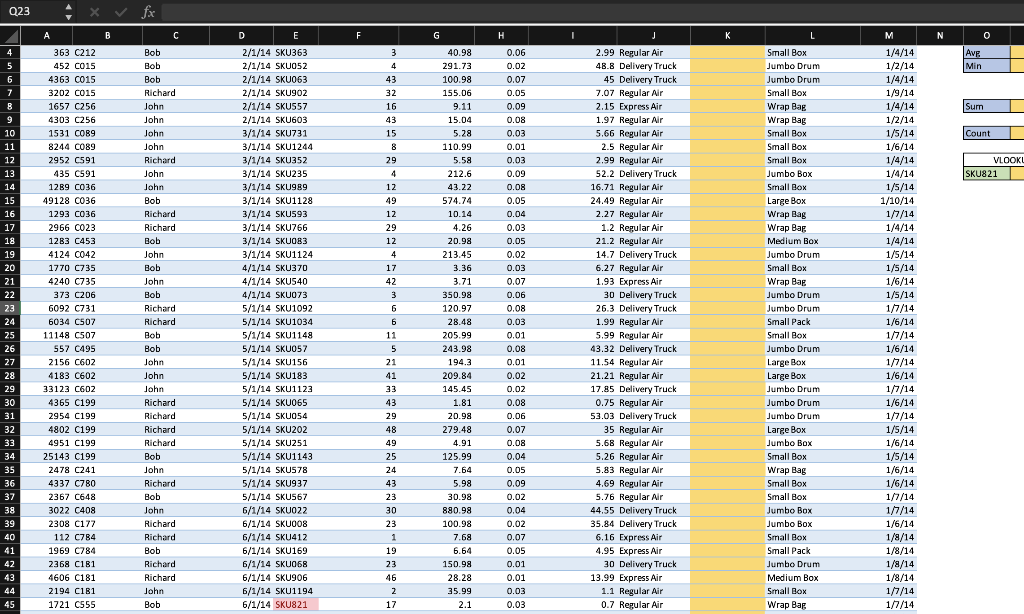Select the Min label cell
The width and height of the screenshot is (1024, 614).
pyautogui.click(x=987, y=66)
